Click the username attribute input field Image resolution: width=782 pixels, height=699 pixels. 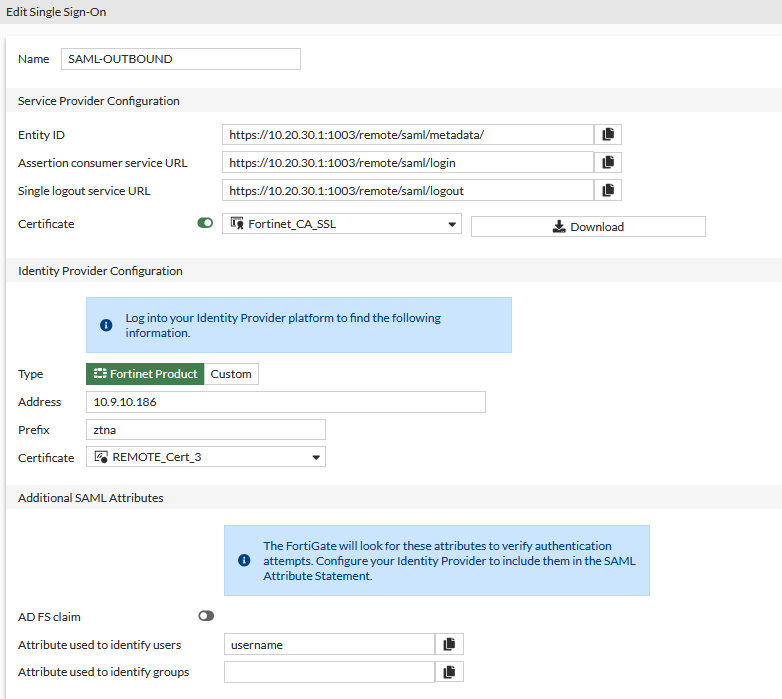coord(329,644)
